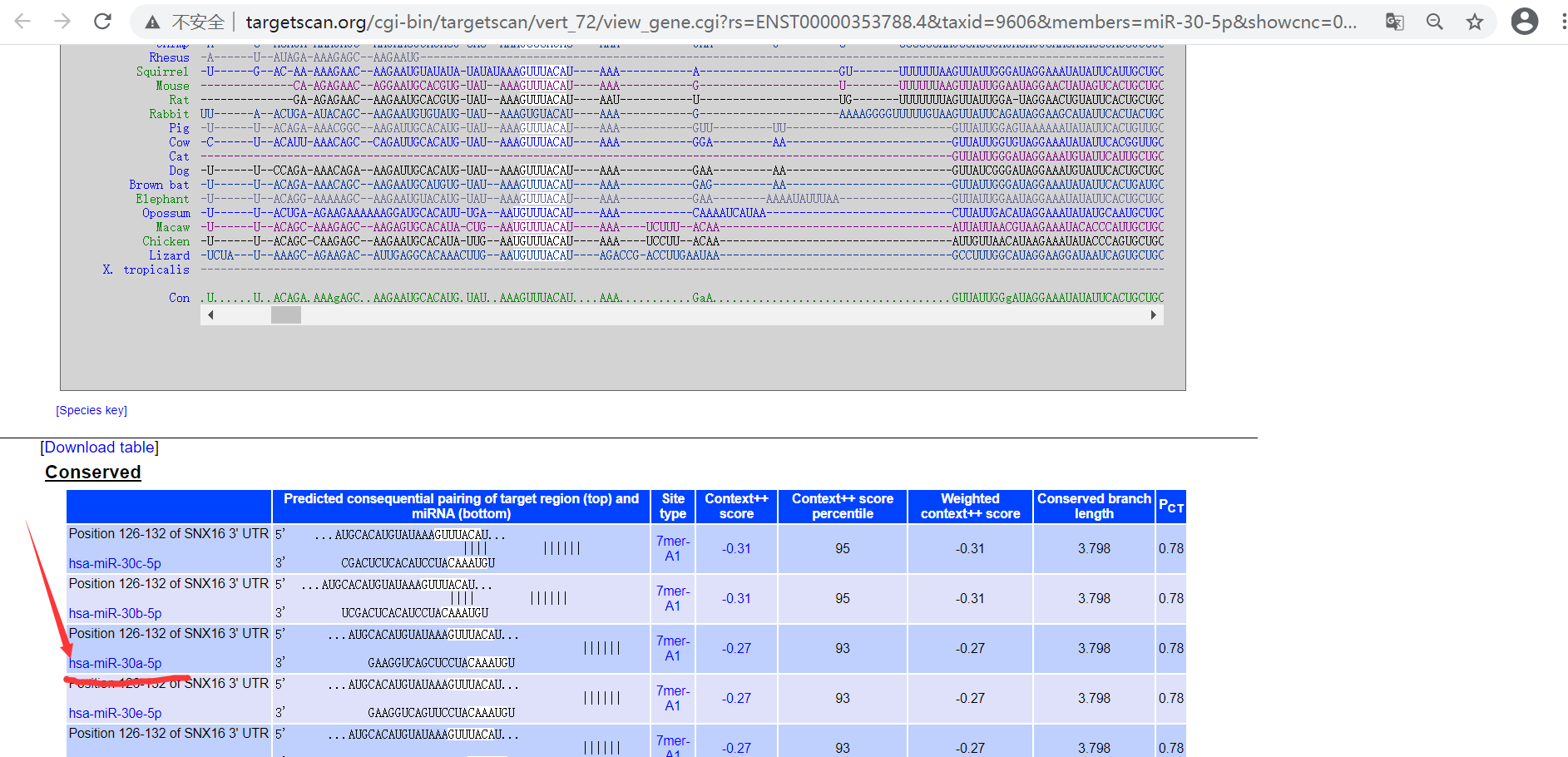The height and width of the screenshot is (757, 1568).
Task: Click the PCT column header
Action: (x=1171, y=507)
